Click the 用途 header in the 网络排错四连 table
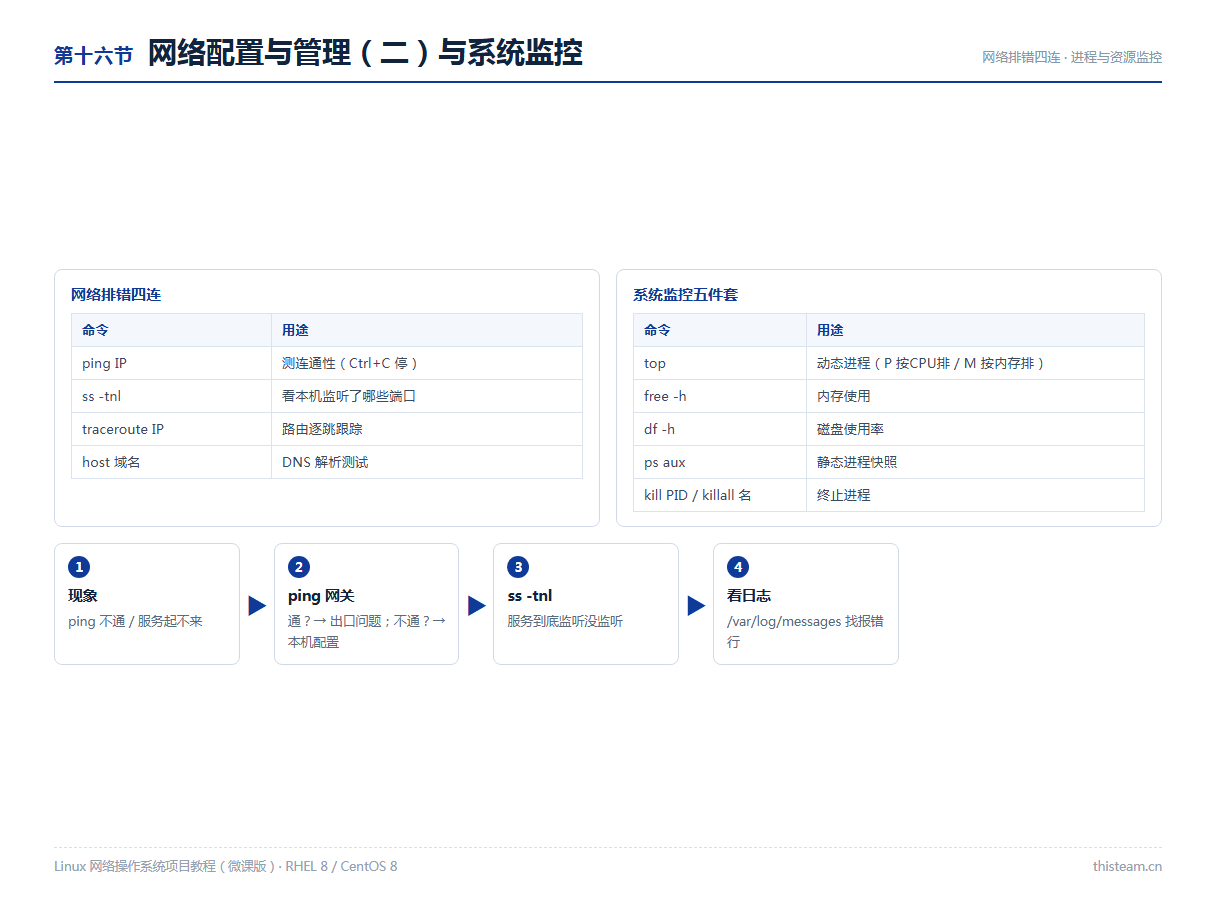This screenshot has width=1216, height=900. click(427, 330)
